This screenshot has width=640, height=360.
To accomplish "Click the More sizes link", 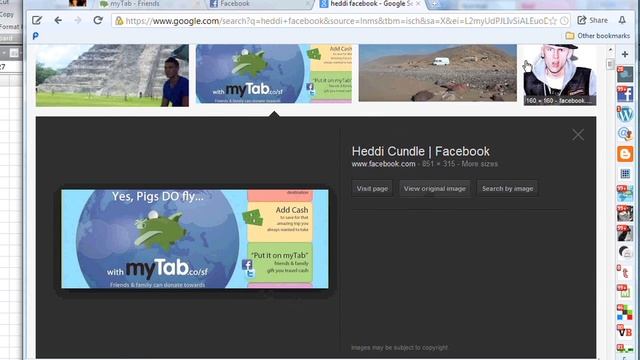I will pos(480,164).
